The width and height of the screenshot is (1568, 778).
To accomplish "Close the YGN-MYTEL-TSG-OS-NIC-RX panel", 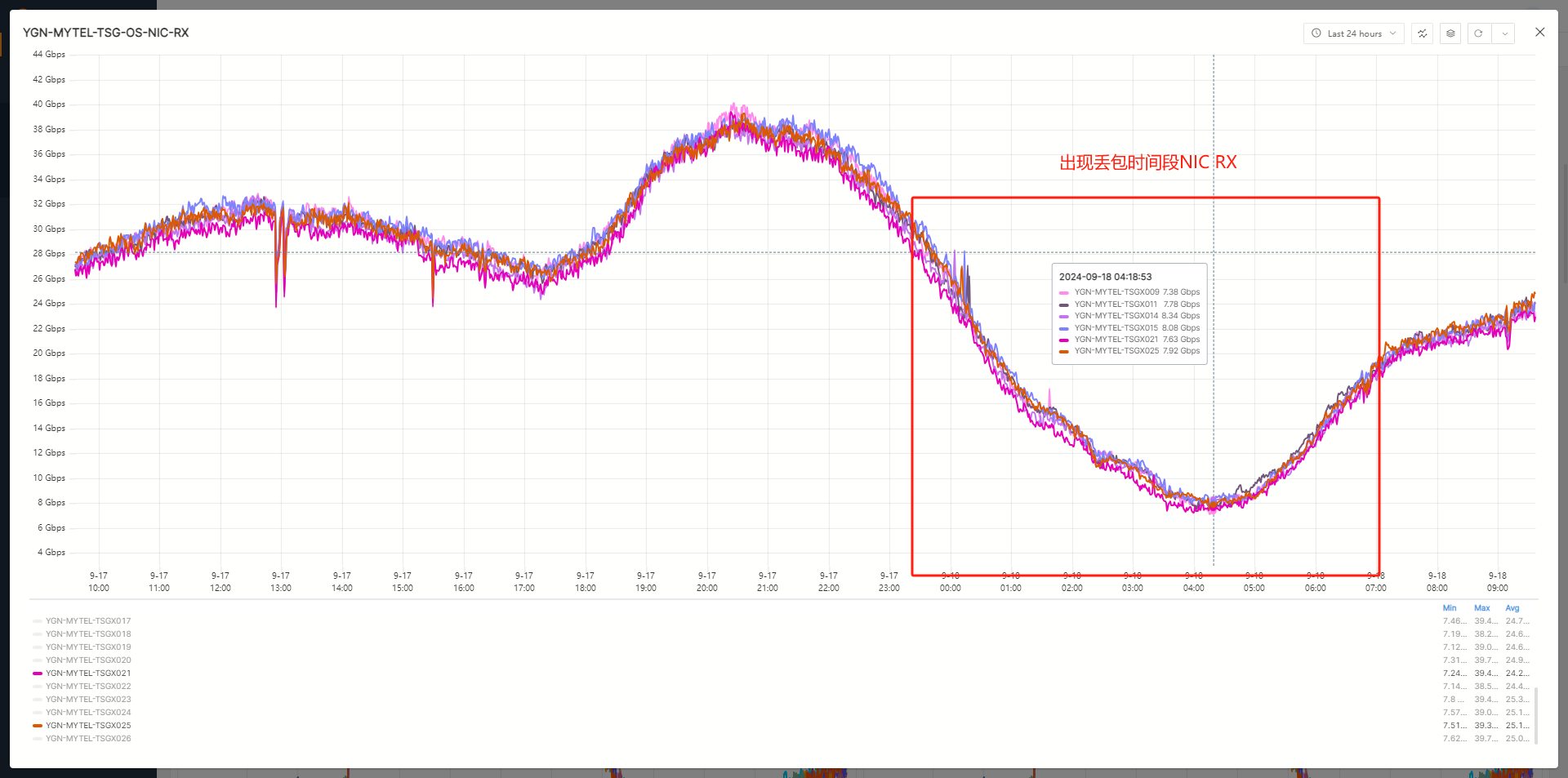I will pyautogui.click(x=1539, y=33).
